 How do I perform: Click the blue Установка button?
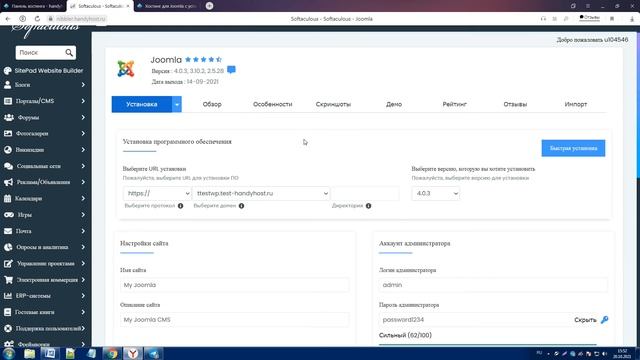(x=142, y=104)
